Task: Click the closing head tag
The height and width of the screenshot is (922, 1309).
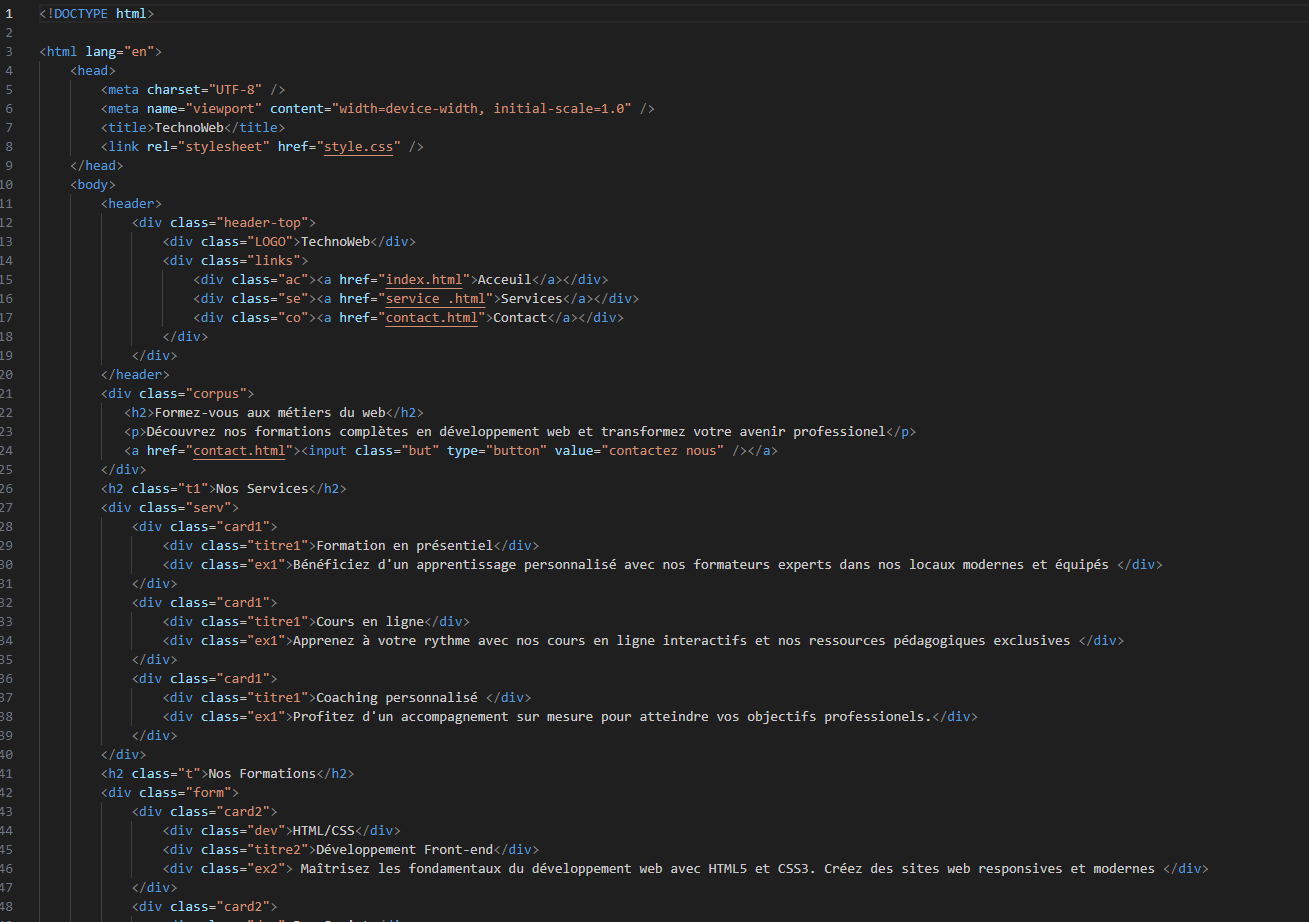Action: 97,165
